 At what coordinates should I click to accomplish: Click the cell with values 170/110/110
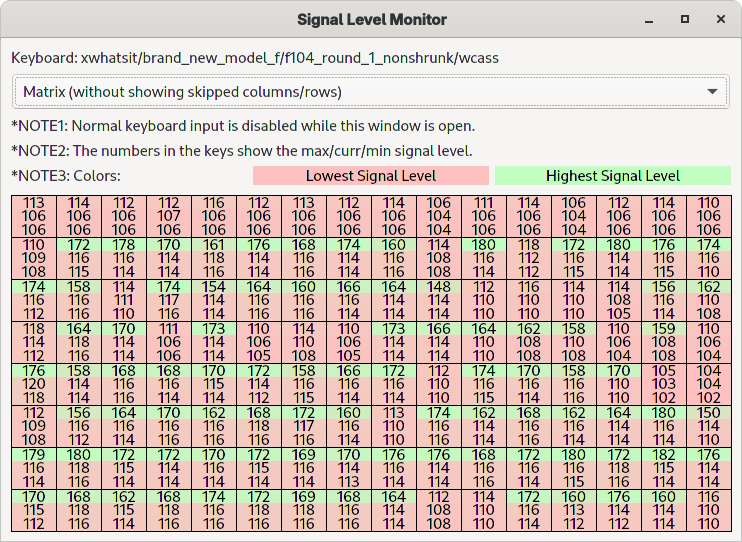[x=619, y=384]
